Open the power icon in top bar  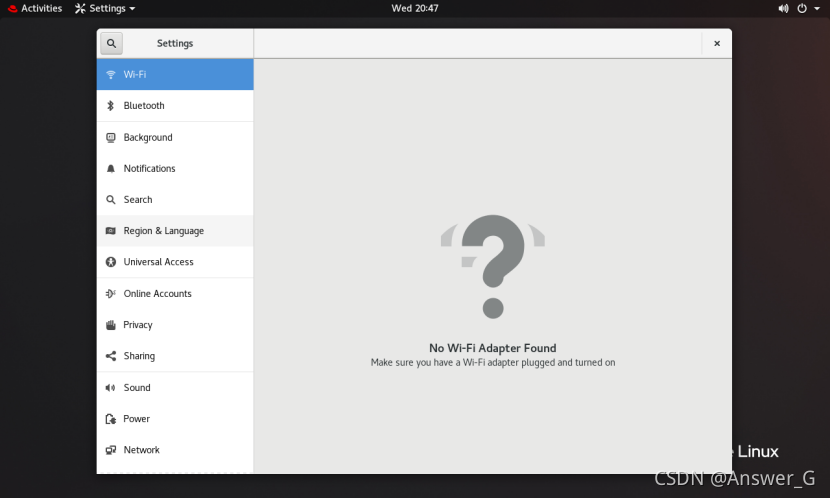click(x=802, y=8)
